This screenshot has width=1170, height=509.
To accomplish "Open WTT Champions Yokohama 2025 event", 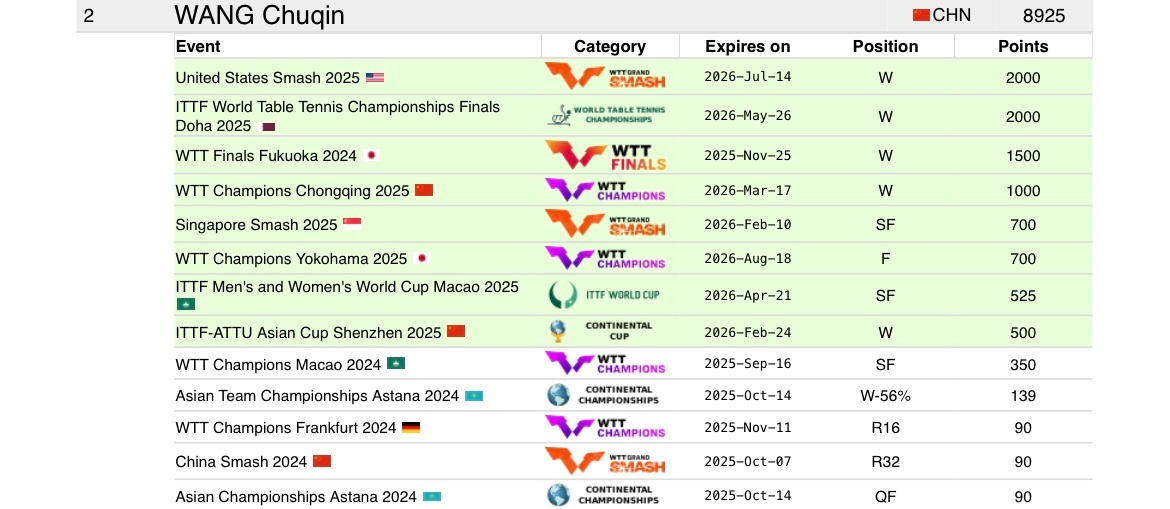I will coord(291,259).
